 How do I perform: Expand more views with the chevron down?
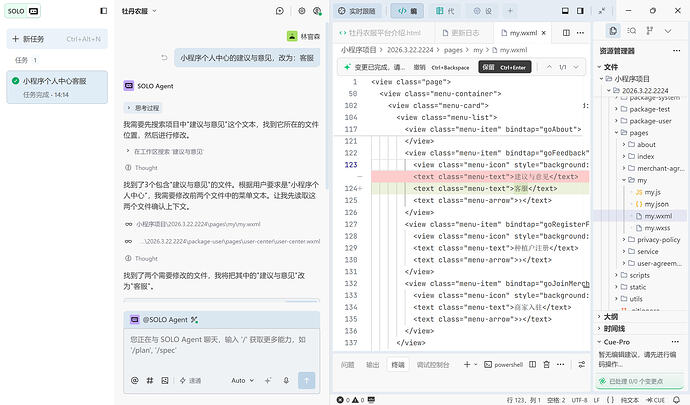668,31
